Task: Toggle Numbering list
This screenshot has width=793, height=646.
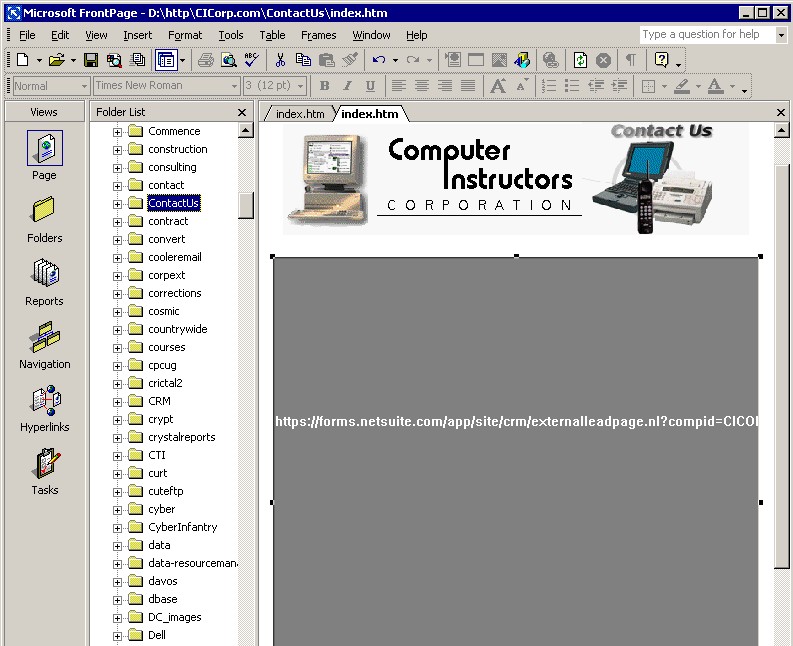Action: tap(549, 85)
